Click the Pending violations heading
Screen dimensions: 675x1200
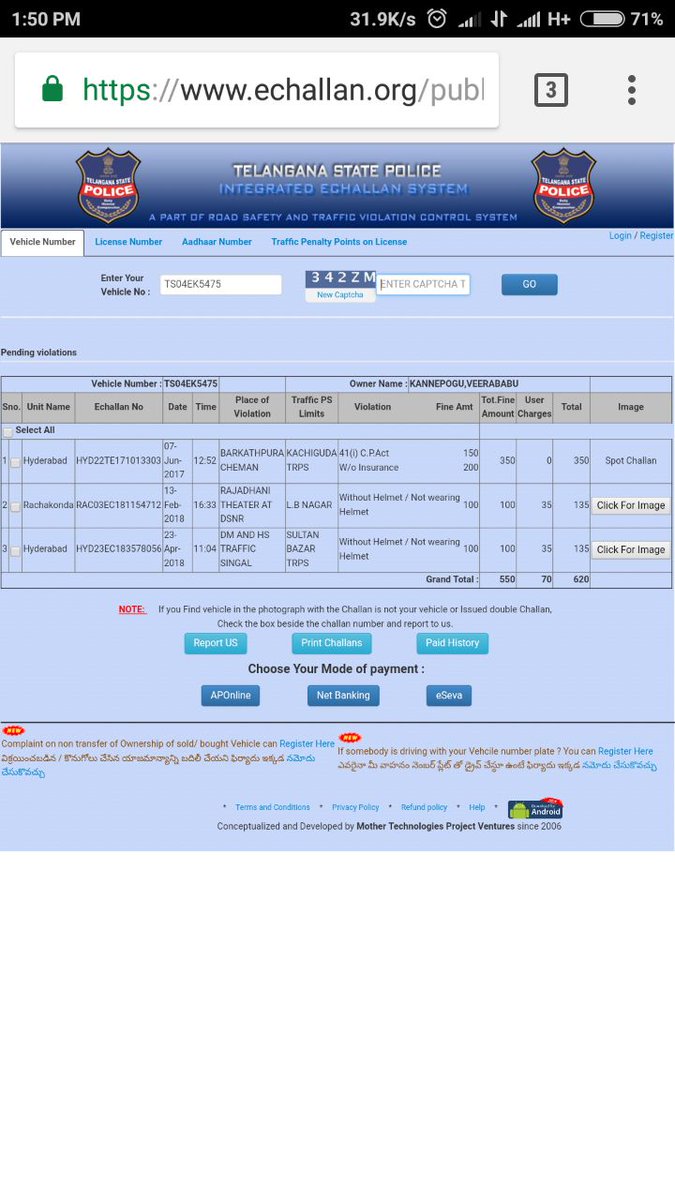point(38,352)
